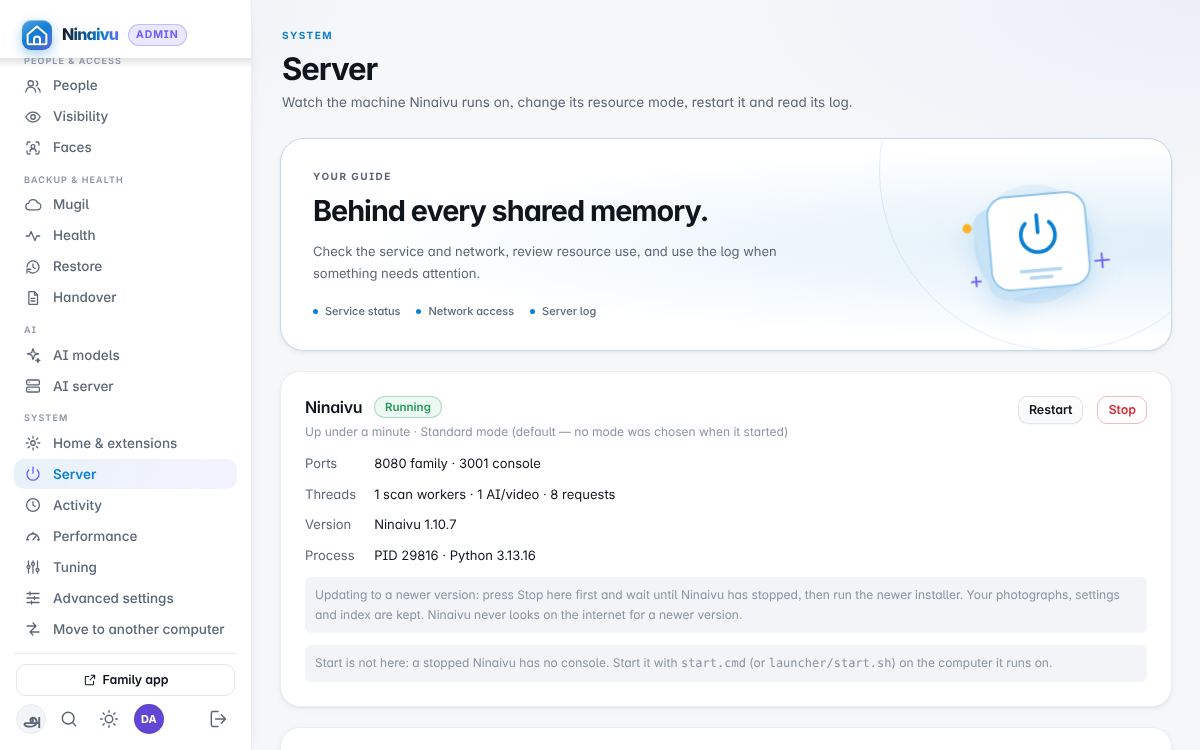Viewport: 1200px width, 750px height.
Task: Sign out using the logout arrow icon
Action: tap(218, 719)
